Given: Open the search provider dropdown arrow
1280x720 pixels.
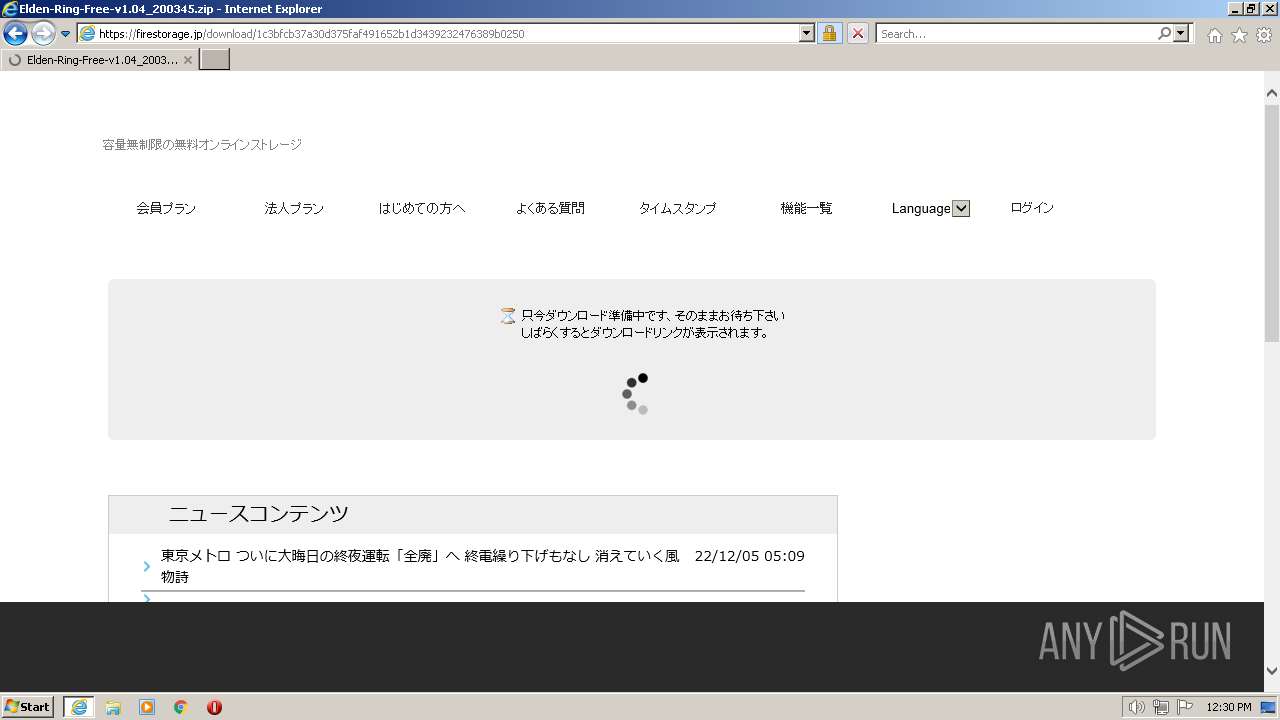Looking at the screenshot, I should coord(1182,33).
